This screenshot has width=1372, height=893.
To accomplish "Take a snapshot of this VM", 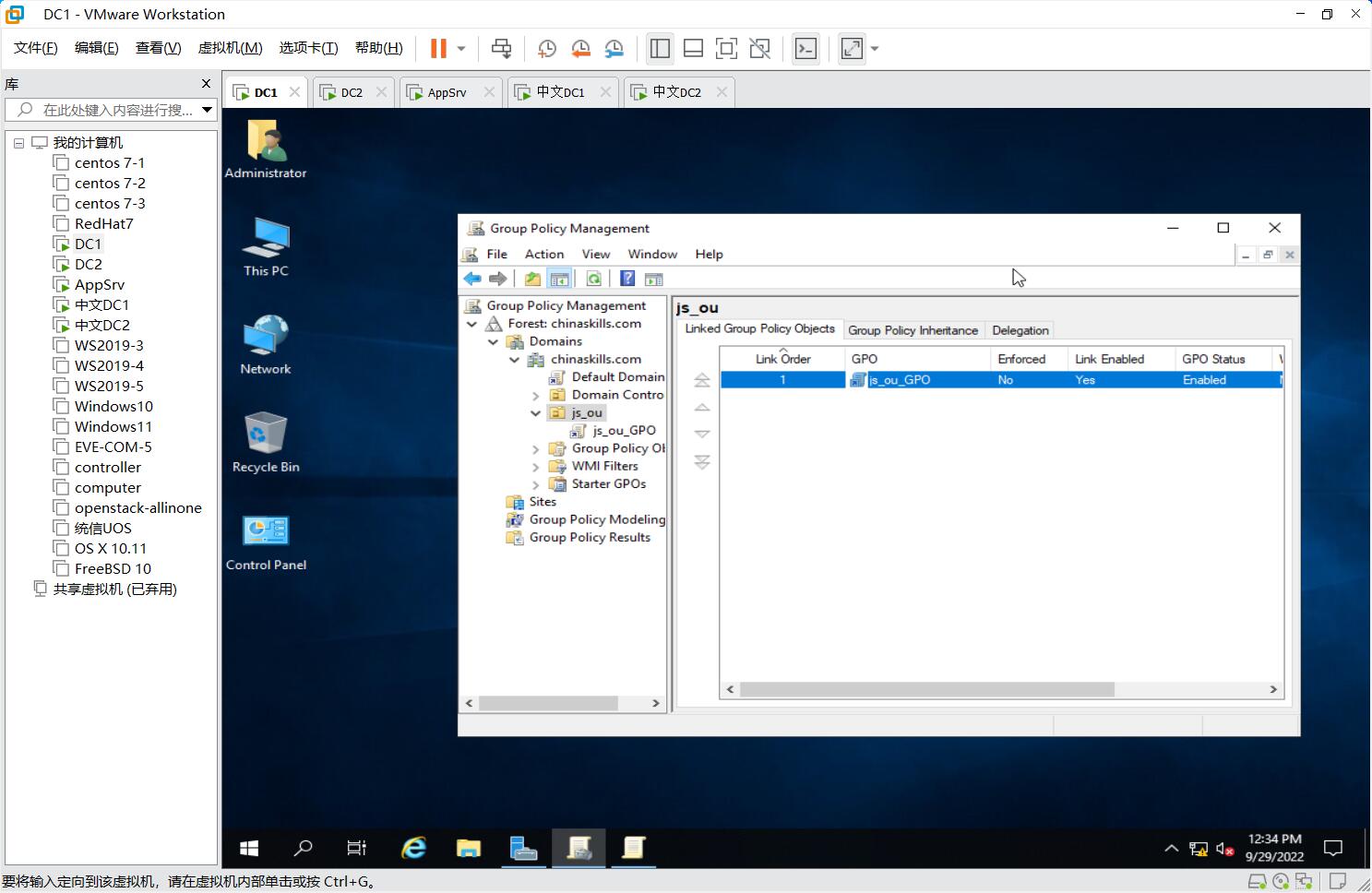I will (x=546, y=48).
